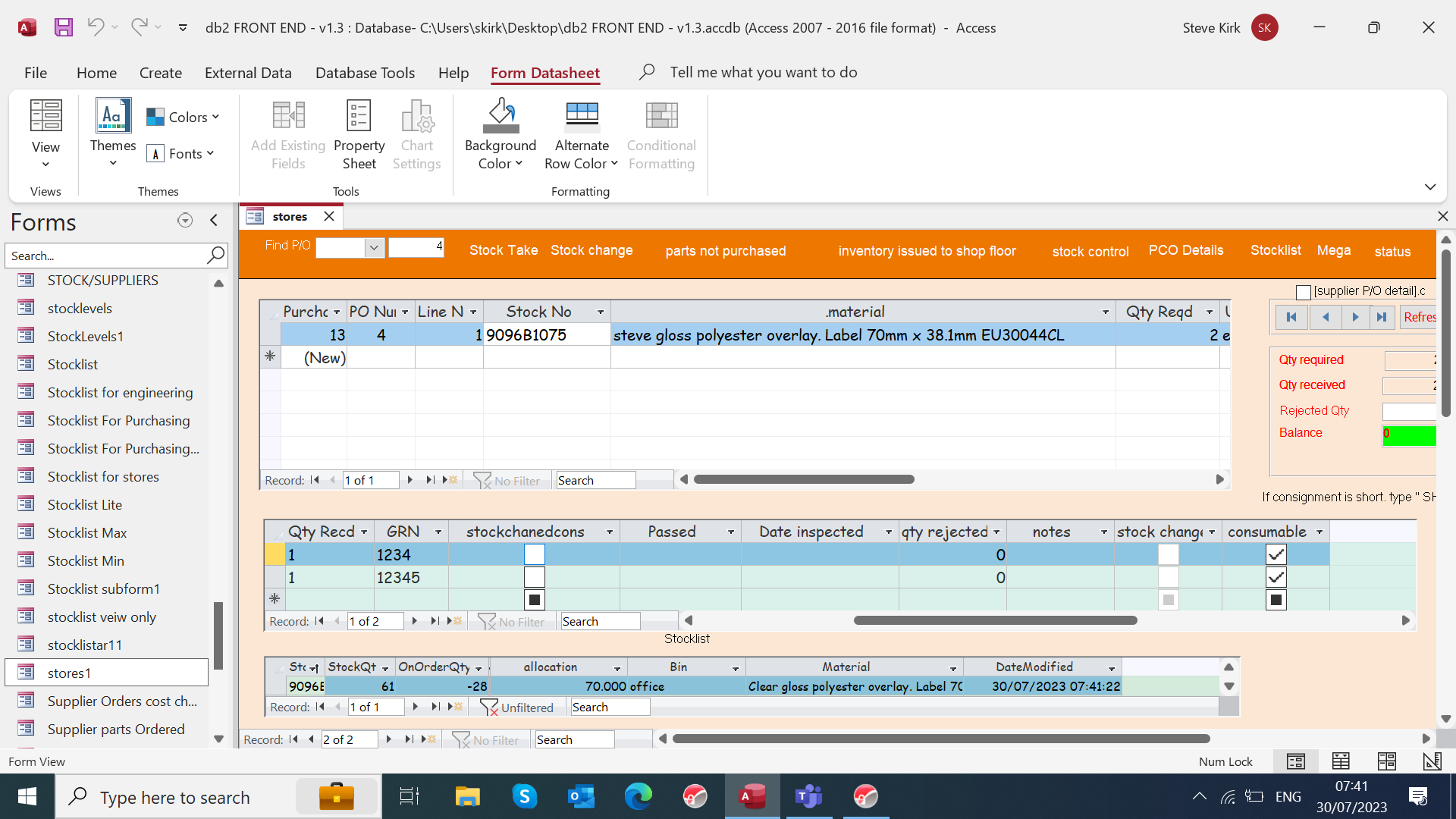Click the Stock Take button
The height and width of the screenshot is (819, 1456).
[x=504, y=250]
